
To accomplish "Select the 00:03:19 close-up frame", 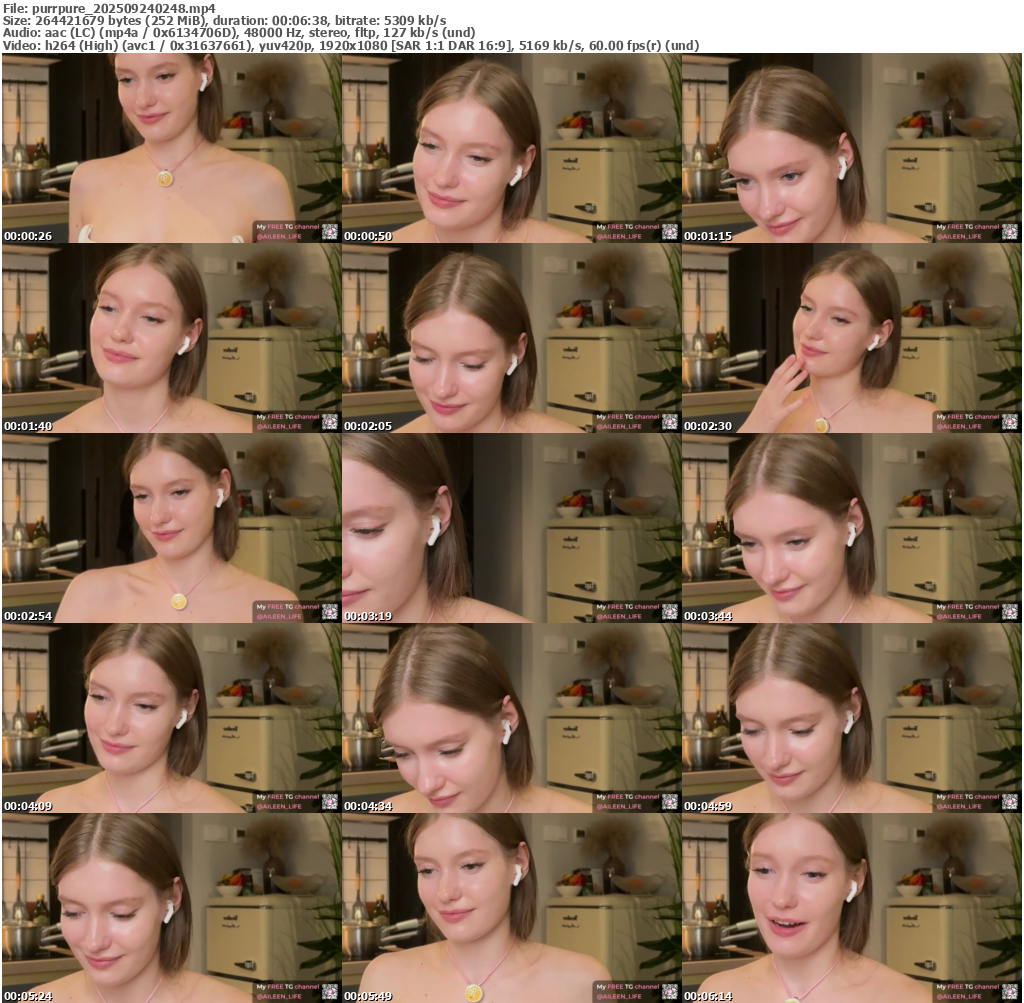I will pyautogui.click(x=511, y=528).
